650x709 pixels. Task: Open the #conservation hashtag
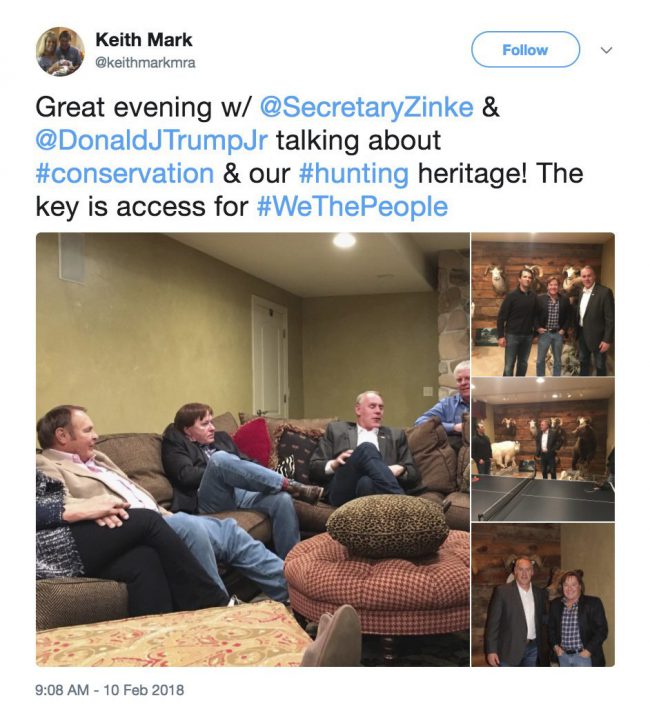point(124,173)
